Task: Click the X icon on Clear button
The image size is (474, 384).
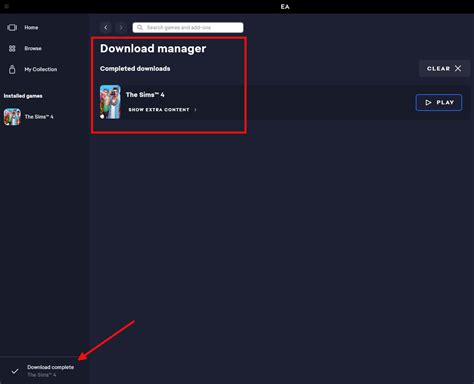Action: pos(458,68)
